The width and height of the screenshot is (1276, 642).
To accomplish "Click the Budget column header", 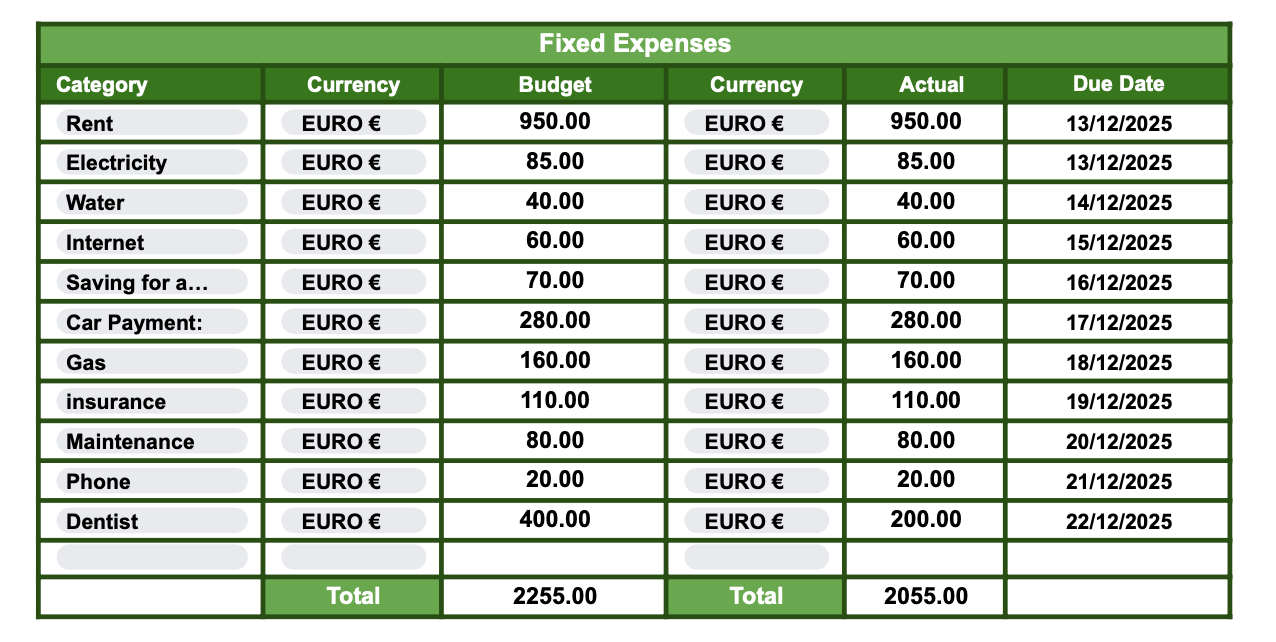I will (554, 85).
